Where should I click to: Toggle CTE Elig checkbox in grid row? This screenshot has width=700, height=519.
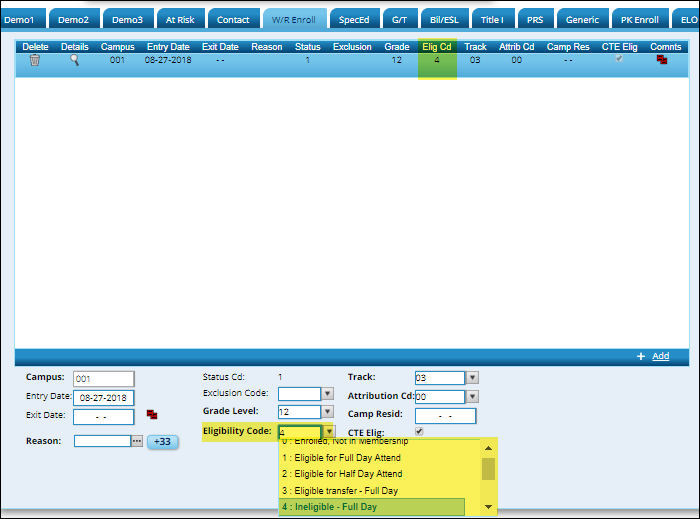(619, 60)
